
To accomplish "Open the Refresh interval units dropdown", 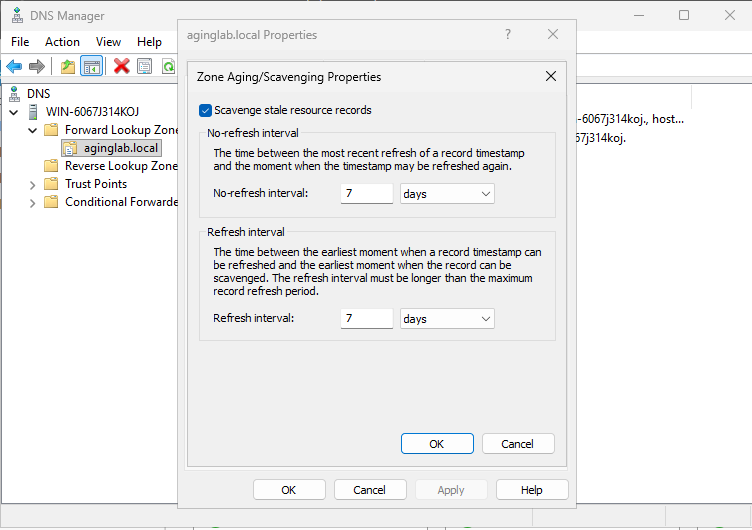I will point(447,318).
